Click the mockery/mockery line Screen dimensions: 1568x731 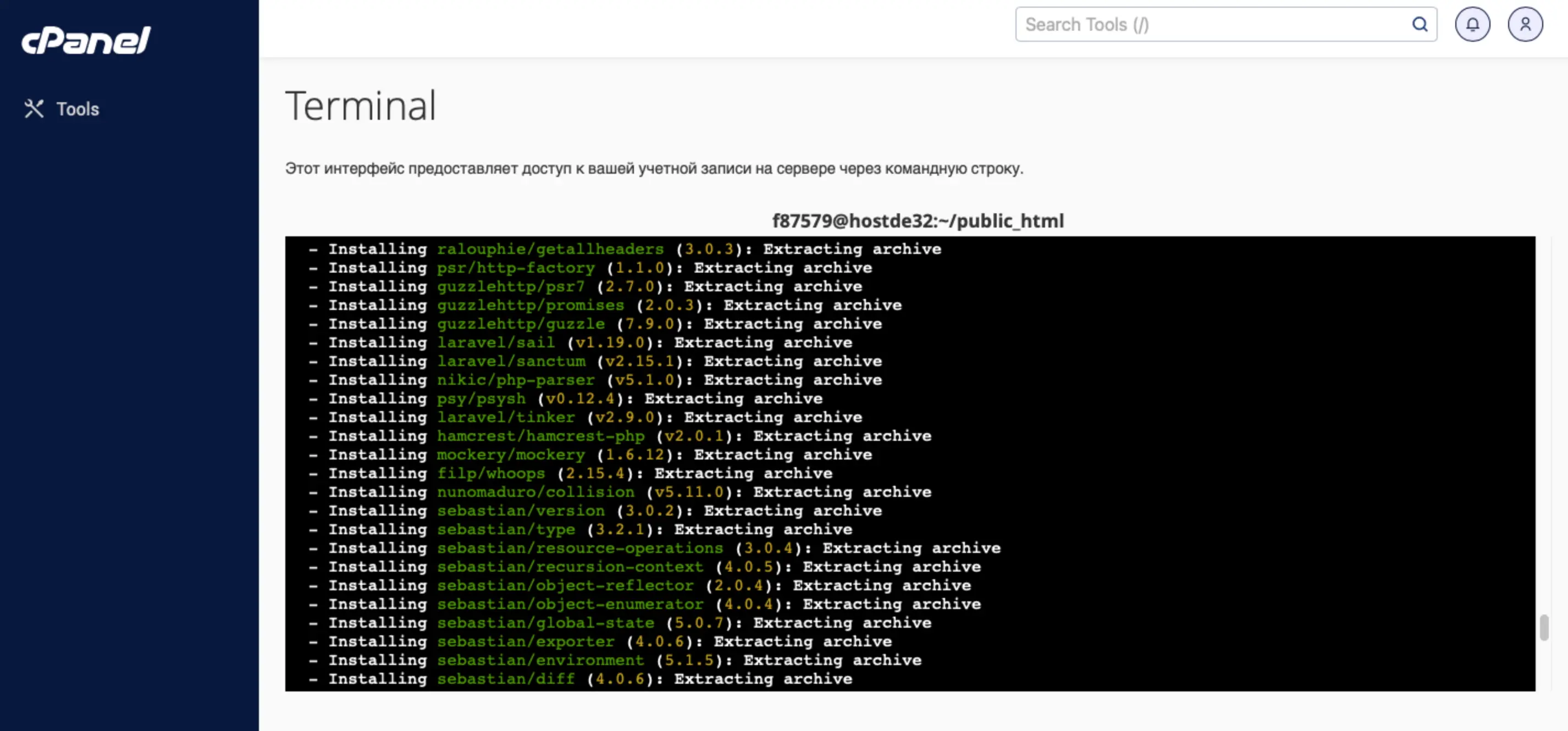(x=590, y=455)
